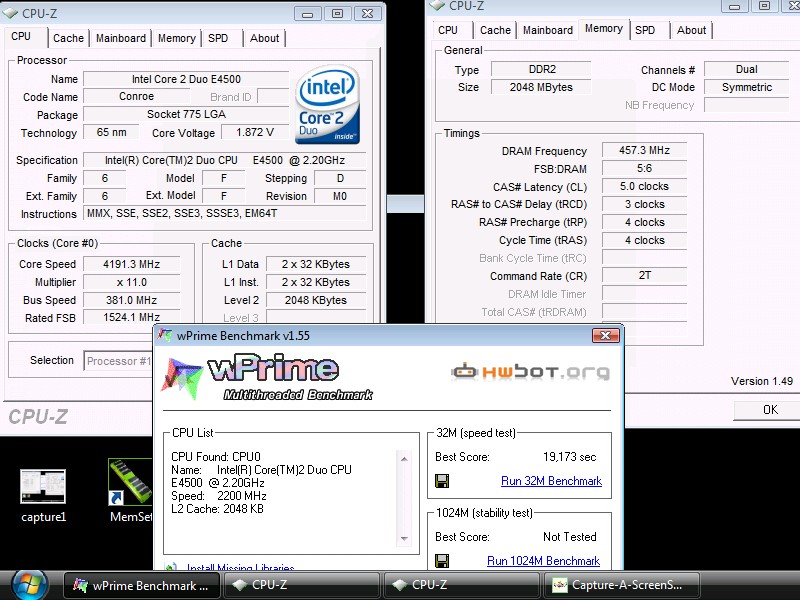Click Multiplier value x 11.0

[x=132, y=282]
